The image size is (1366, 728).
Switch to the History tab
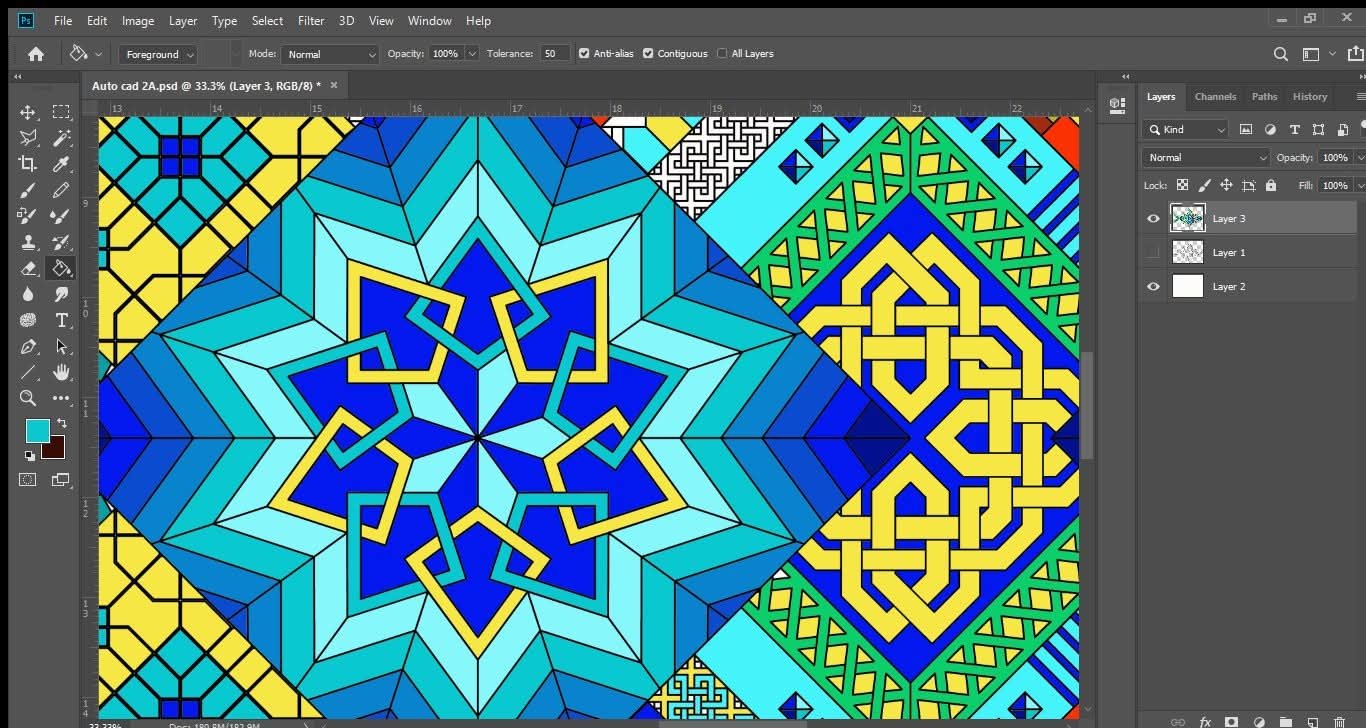[1309, 97]
